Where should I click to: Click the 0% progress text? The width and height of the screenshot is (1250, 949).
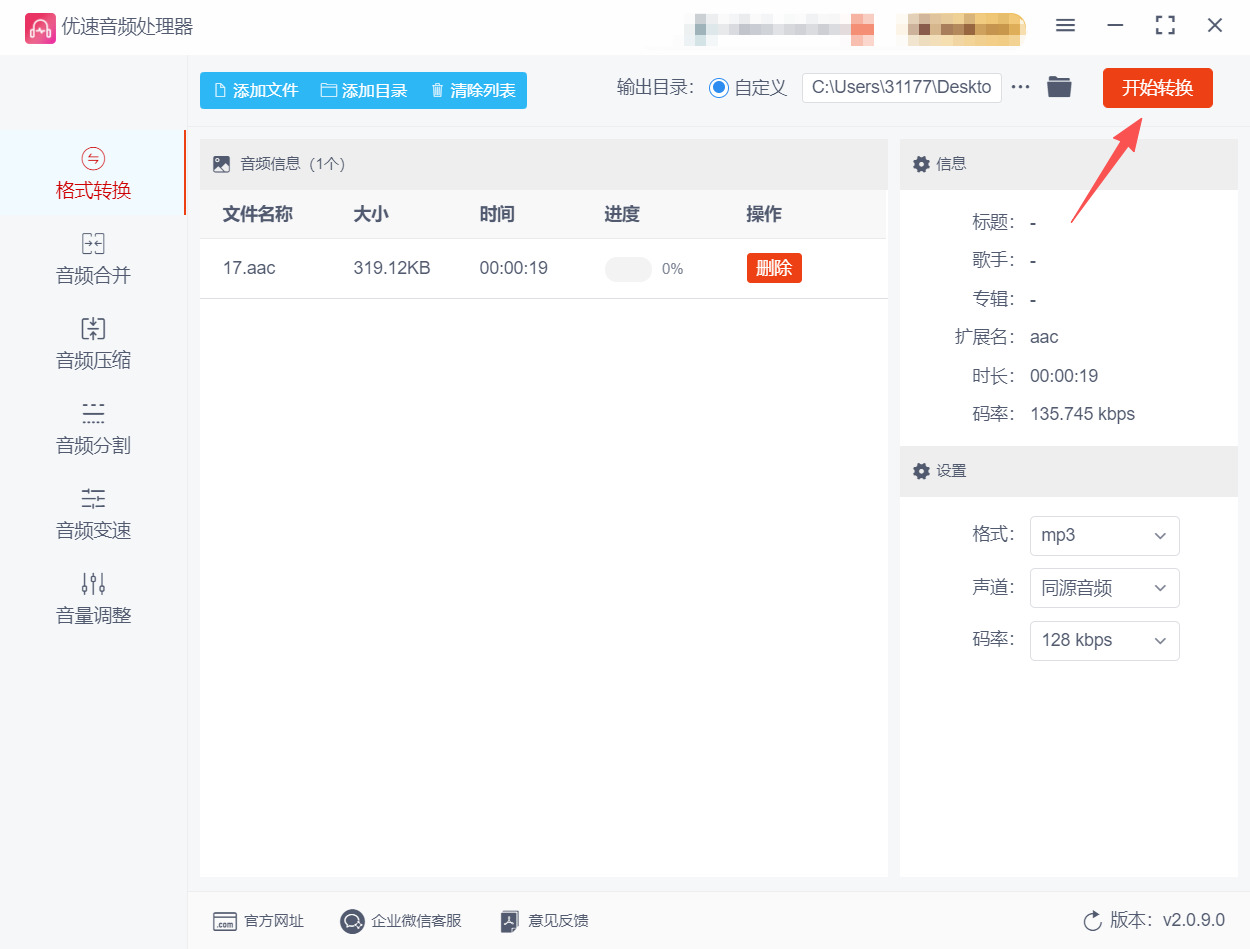pyautogui.click(x=673, y=269)
